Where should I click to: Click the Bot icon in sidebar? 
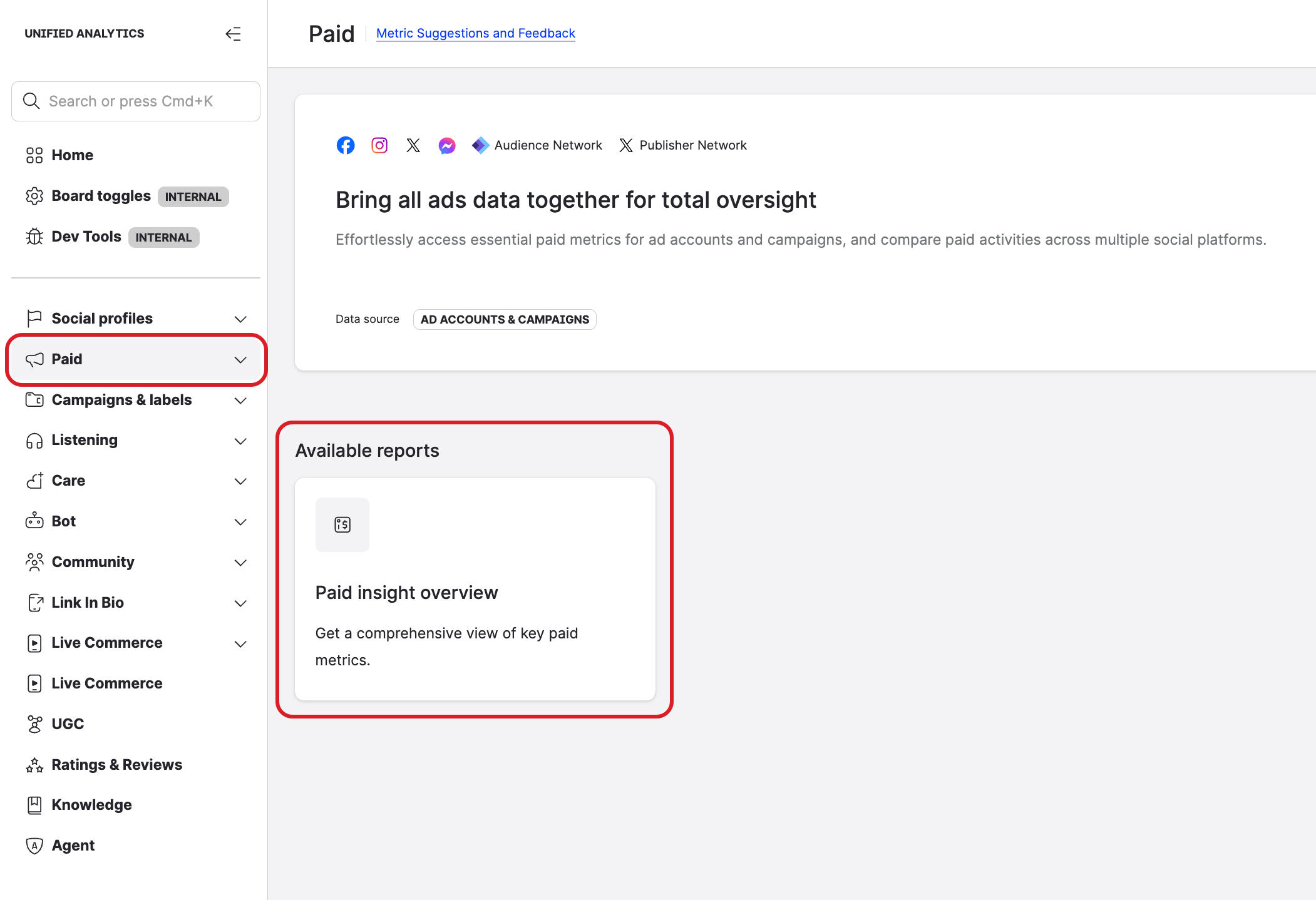click(34, 521)
